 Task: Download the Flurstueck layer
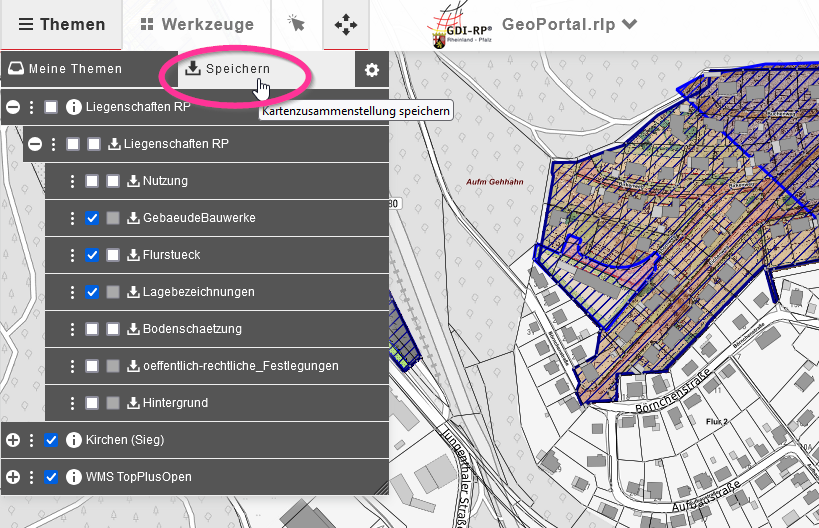tap(134, 255)
